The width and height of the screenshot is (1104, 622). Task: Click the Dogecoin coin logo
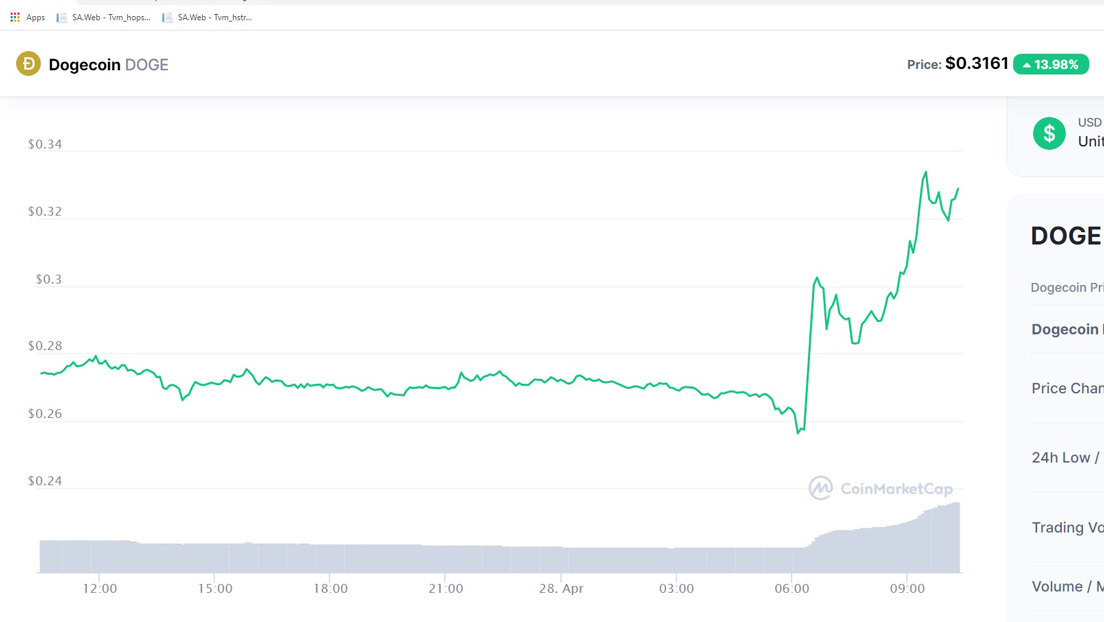point(28,64)
